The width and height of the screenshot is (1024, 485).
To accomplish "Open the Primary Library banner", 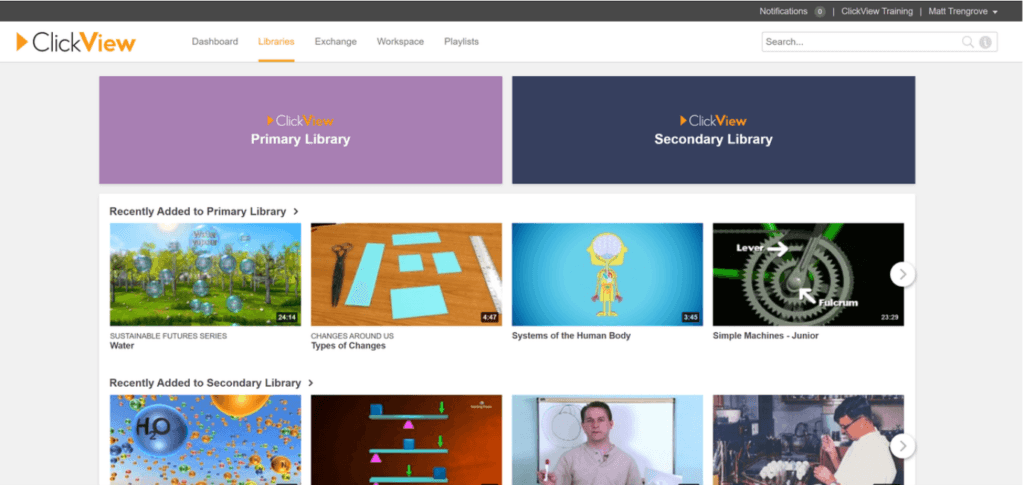I will pos(300,130).
